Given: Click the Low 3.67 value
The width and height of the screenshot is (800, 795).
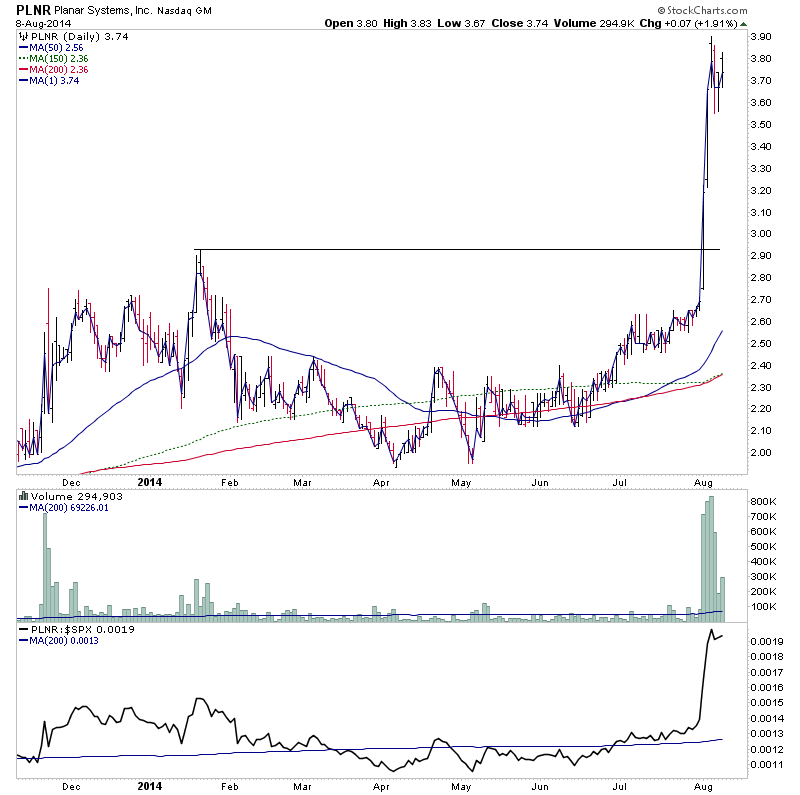Looking at the screenshot, I should [x=461, y=23].
